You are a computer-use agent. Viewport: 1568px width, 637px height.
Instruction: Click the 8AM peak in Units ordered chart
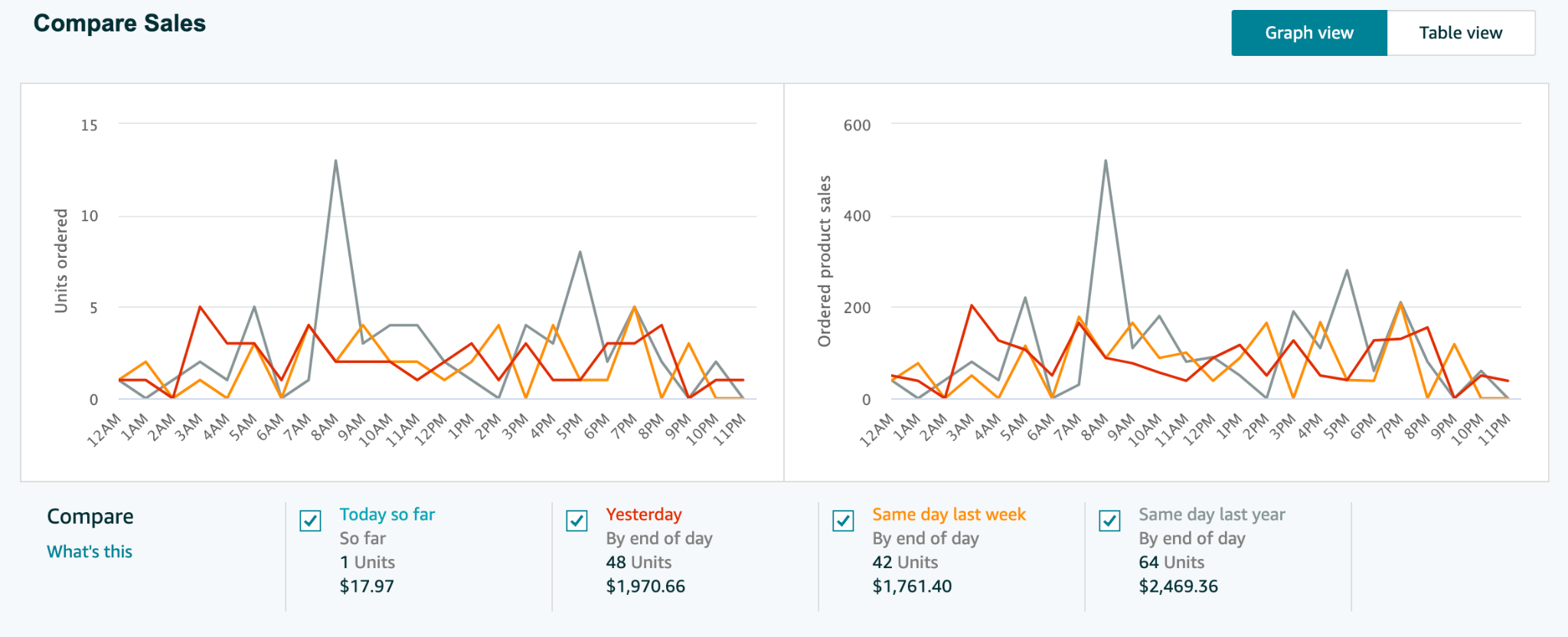click(x=335, y=160)
